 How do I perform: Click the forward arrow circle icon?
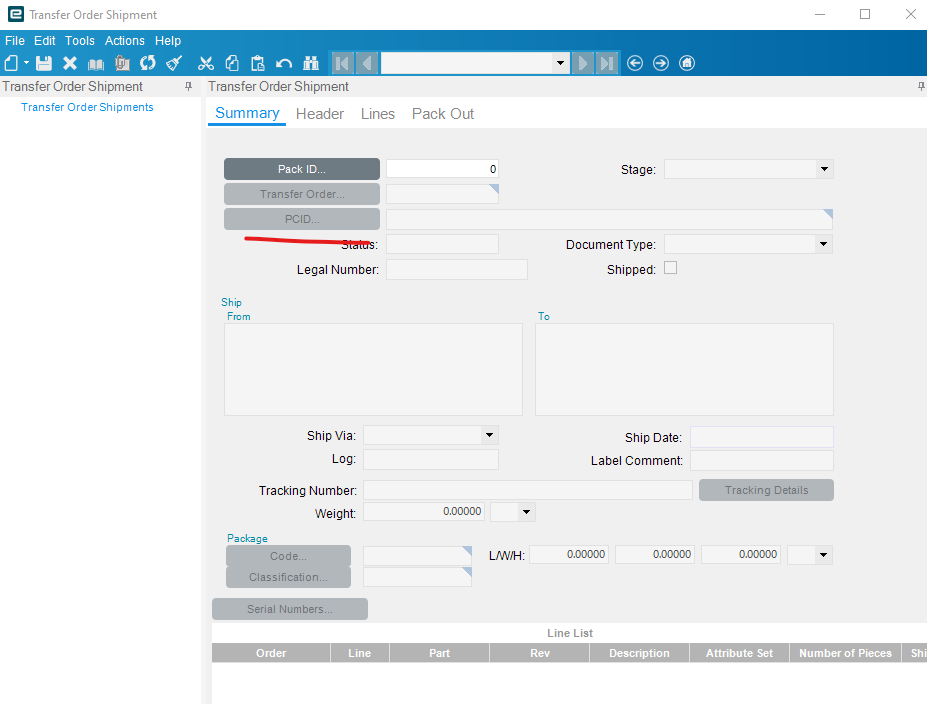tap(661, 63)
